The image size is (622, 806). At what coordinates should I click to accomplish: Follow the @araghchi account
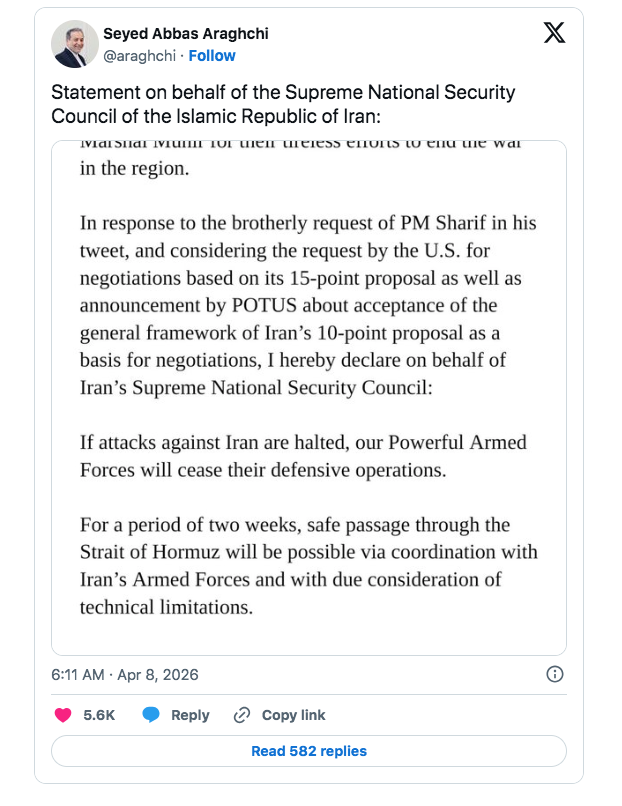(x=212, y=56)
